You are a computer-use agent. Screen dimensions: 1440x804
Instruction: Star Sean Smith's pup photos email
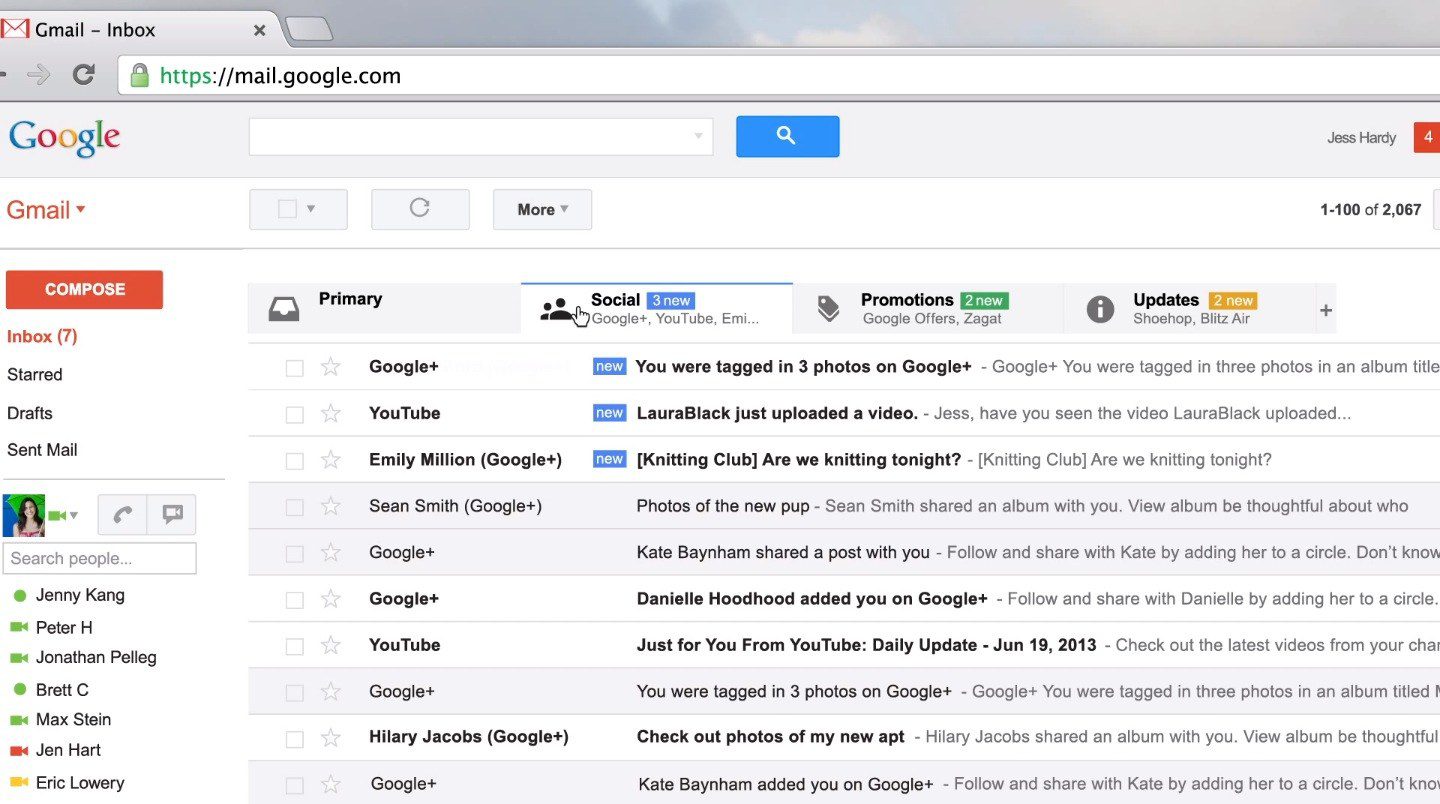click(330, 506)
